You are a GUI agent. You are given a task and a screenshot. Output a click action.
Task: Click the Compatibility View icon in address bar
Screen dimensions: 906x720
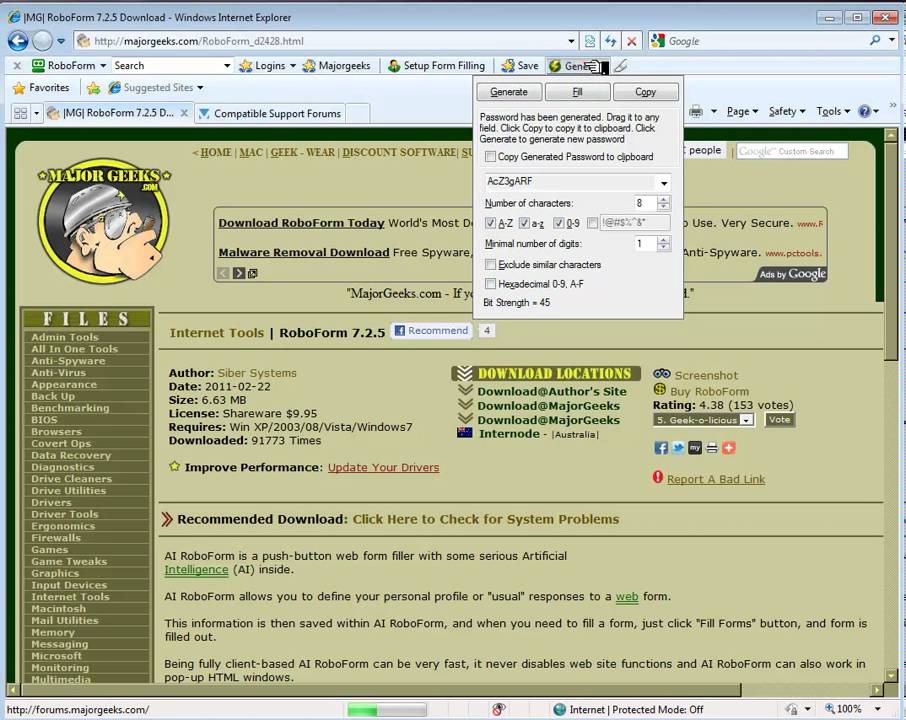pos(590,41)
